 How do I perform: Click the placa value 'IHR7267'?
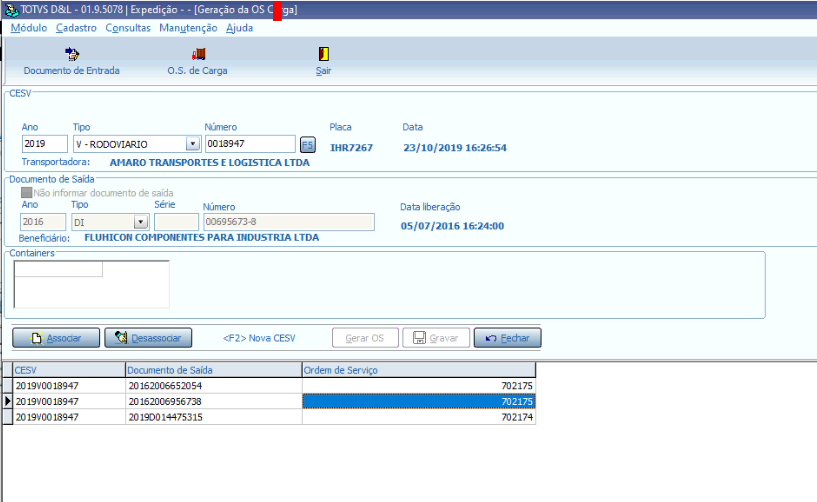[351, 148]
